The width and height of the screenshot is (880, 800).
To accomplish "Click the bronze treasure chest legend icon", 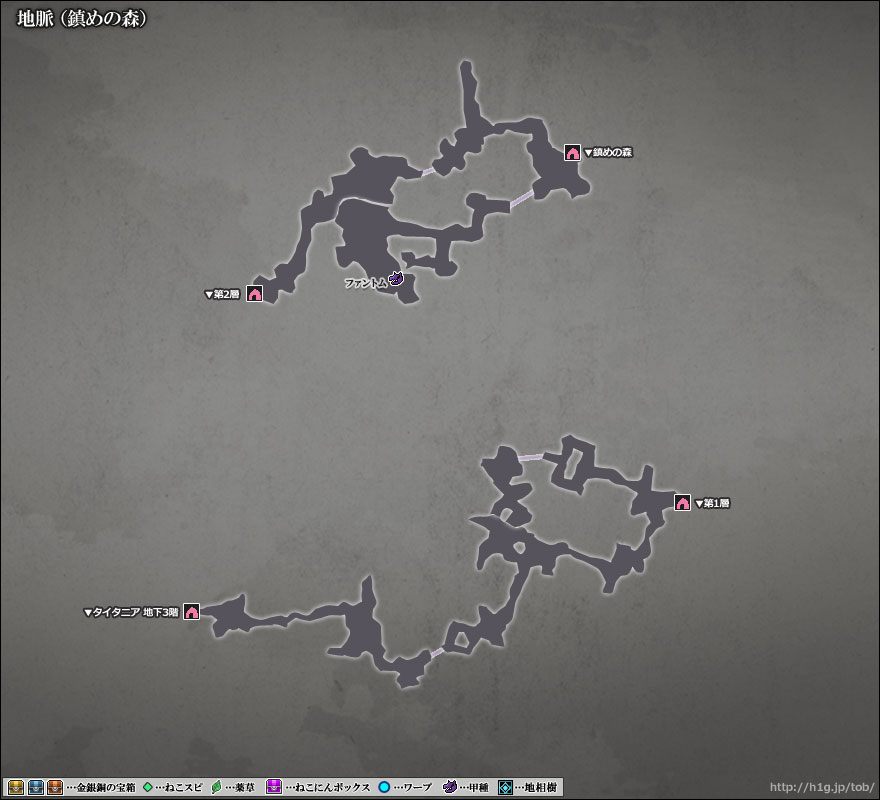I will 55,787.
